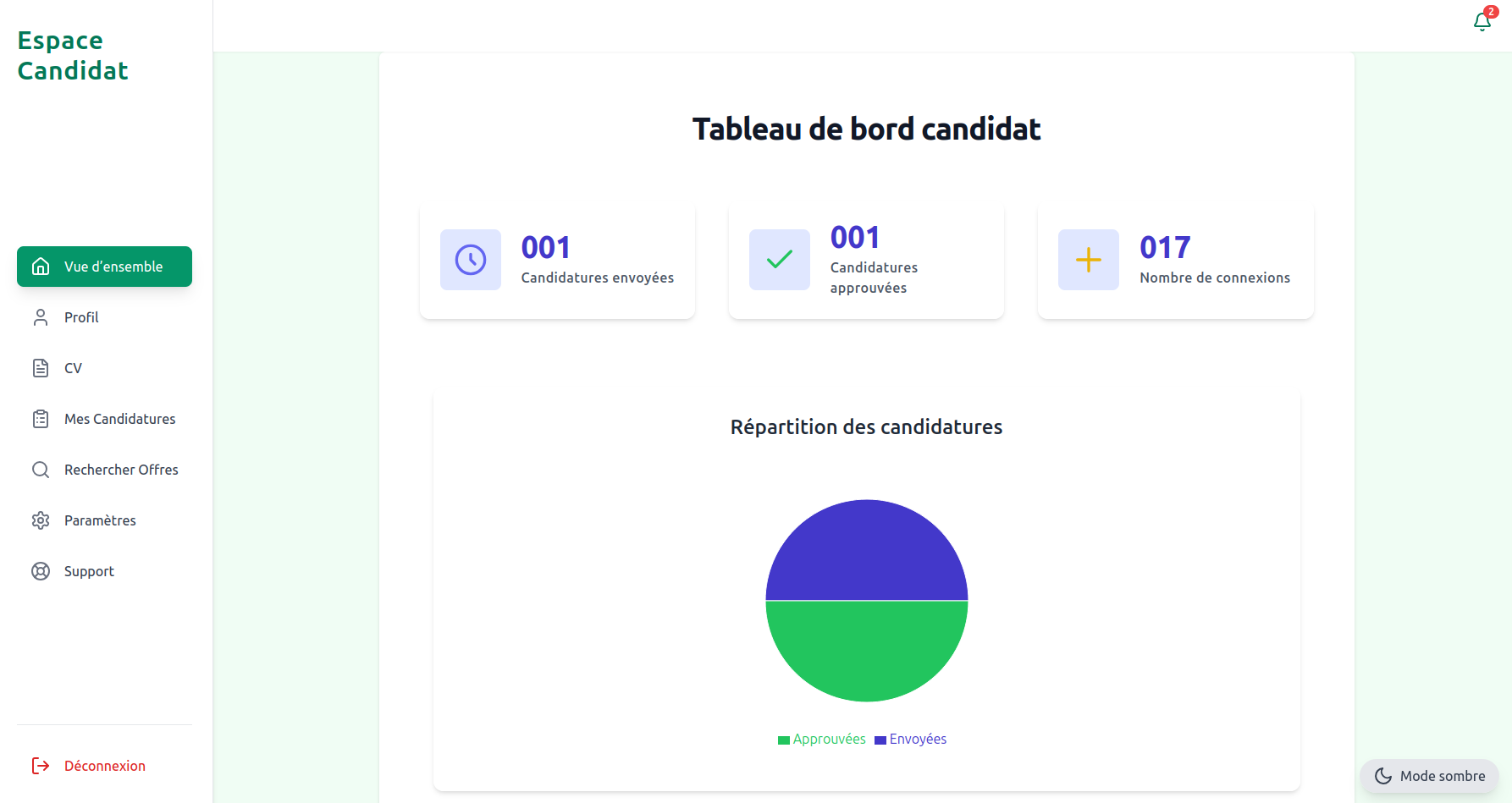Click the green checkmark approved icon
Viewport: 1512px width, 803px height.
[x=779, y=260]
